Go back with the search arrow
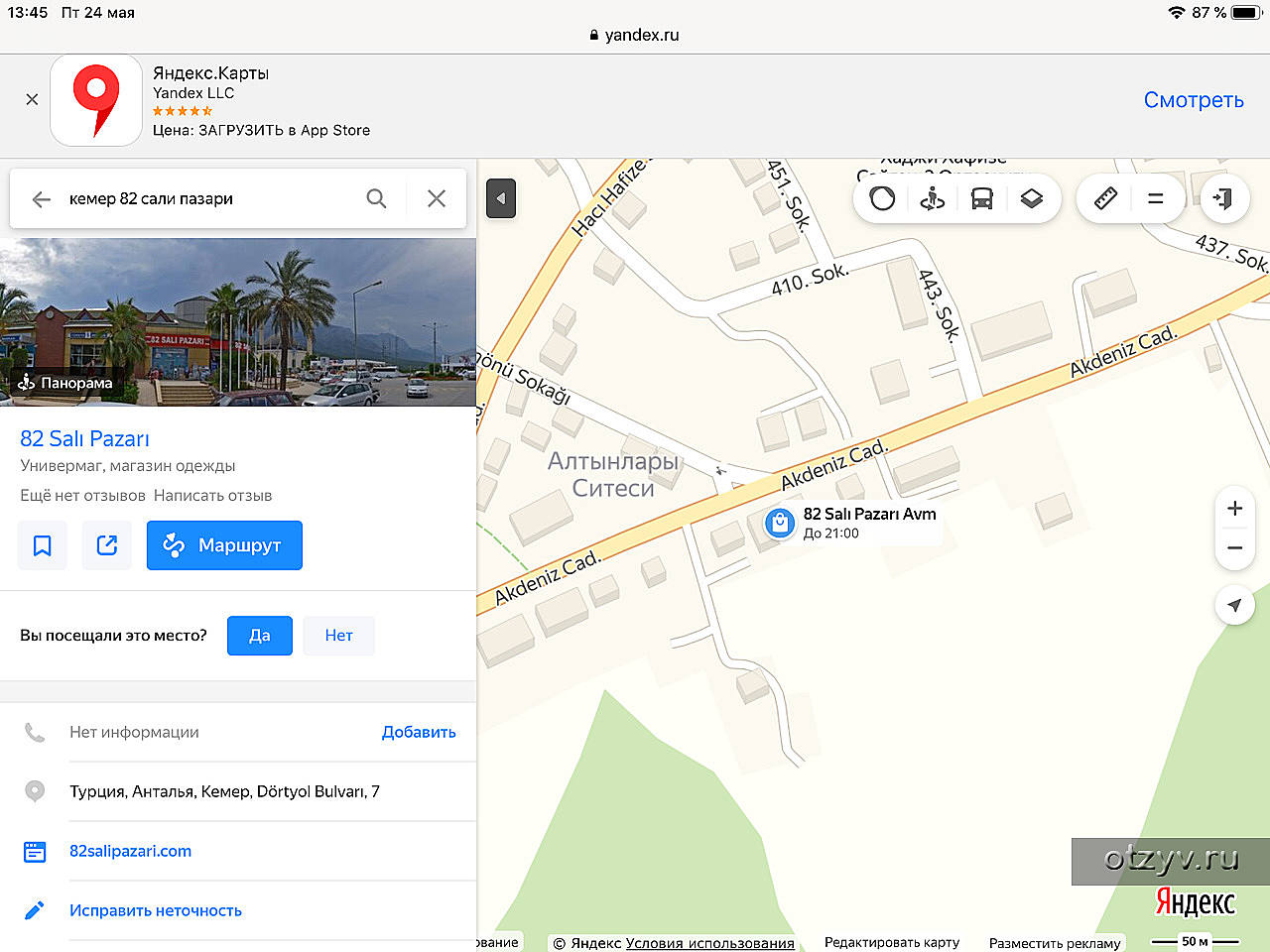1270x952 pixels. point(41,199)
